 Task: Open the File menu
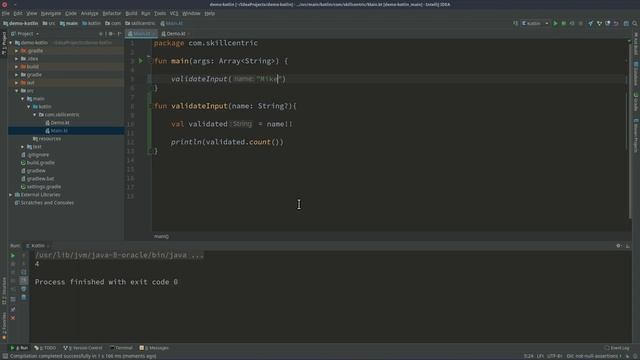click(x=6, y=13)
